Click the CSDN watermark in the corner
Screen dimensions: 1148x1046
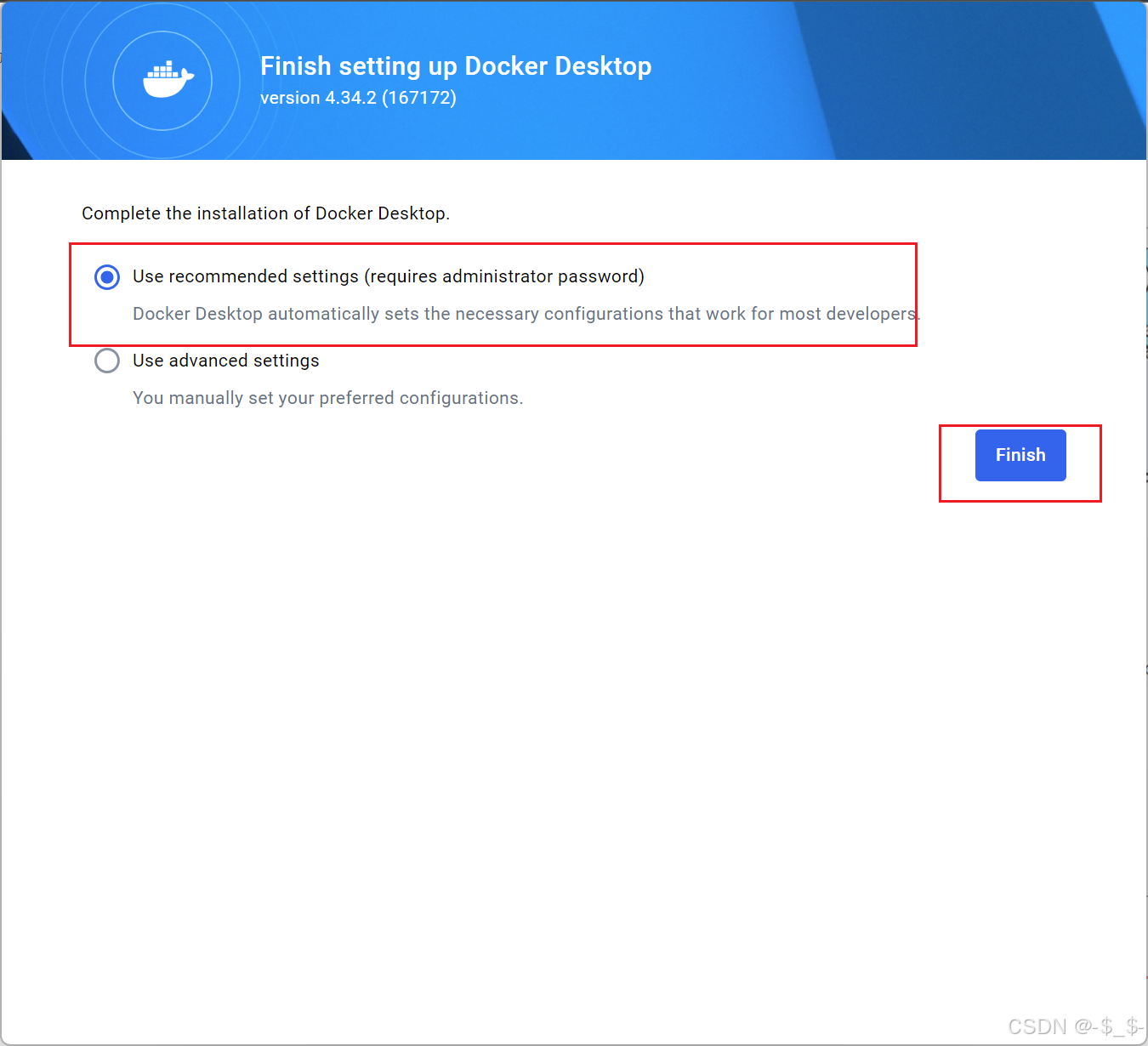point(1076,1026)
